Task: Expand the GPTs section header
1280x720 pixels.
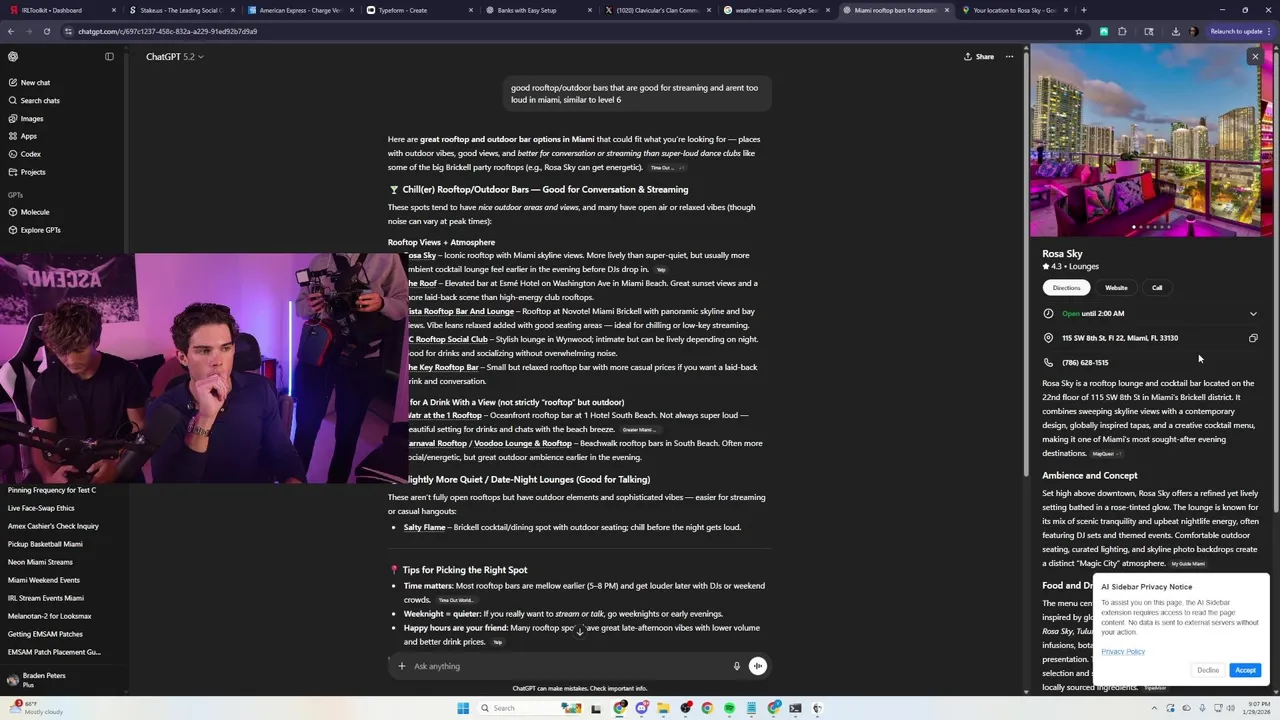Action: (15, 195)
